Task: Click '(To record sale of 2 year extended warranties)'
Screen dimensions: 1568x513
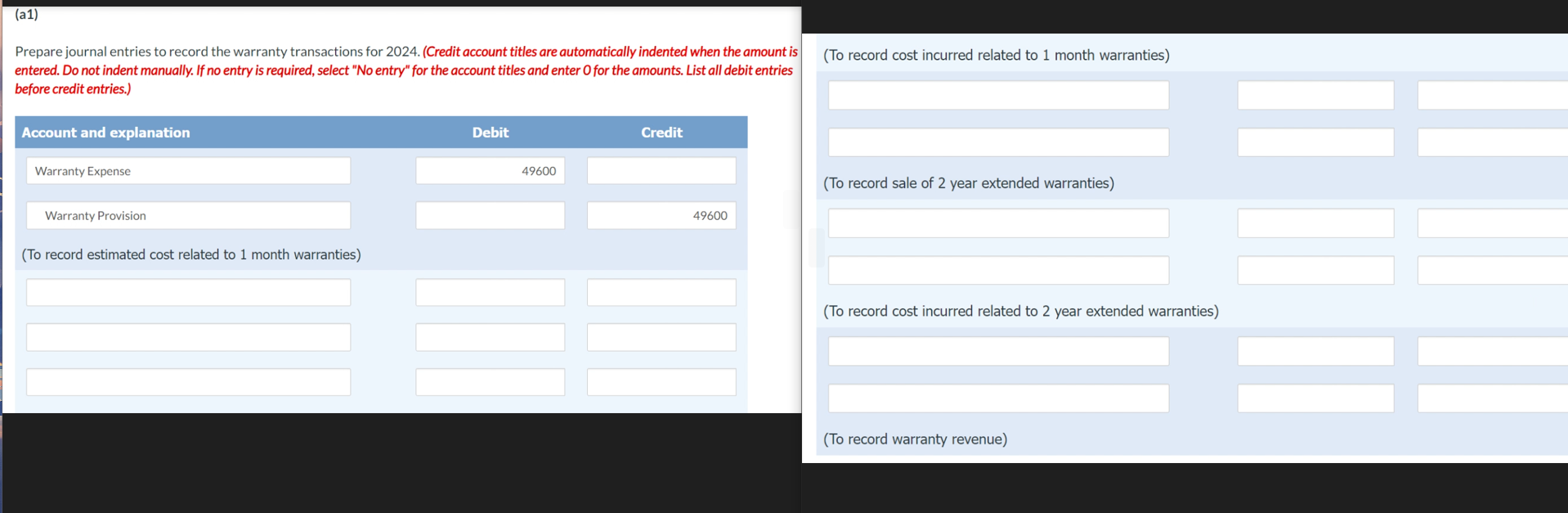Action: tap(969, 183)
